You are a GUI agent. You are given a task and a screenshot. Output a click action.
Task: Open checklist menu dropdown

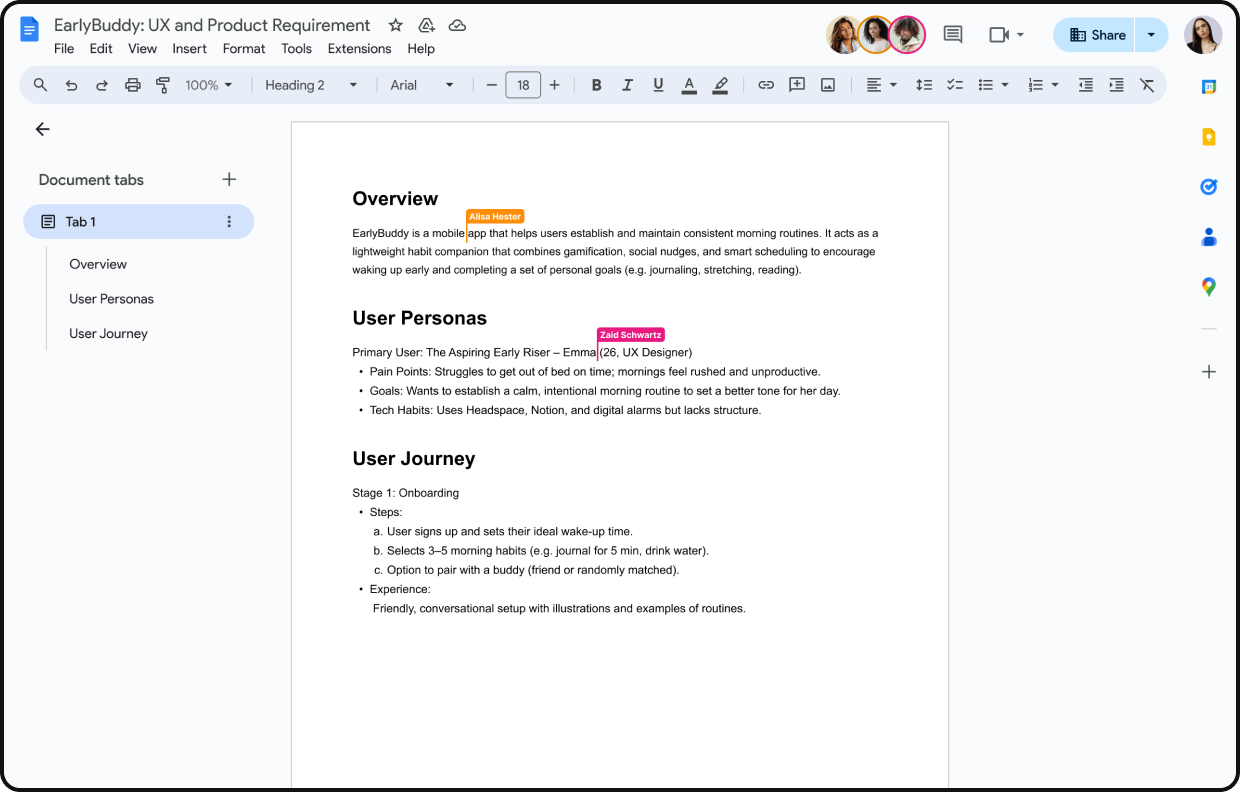(x=955, y=85)
